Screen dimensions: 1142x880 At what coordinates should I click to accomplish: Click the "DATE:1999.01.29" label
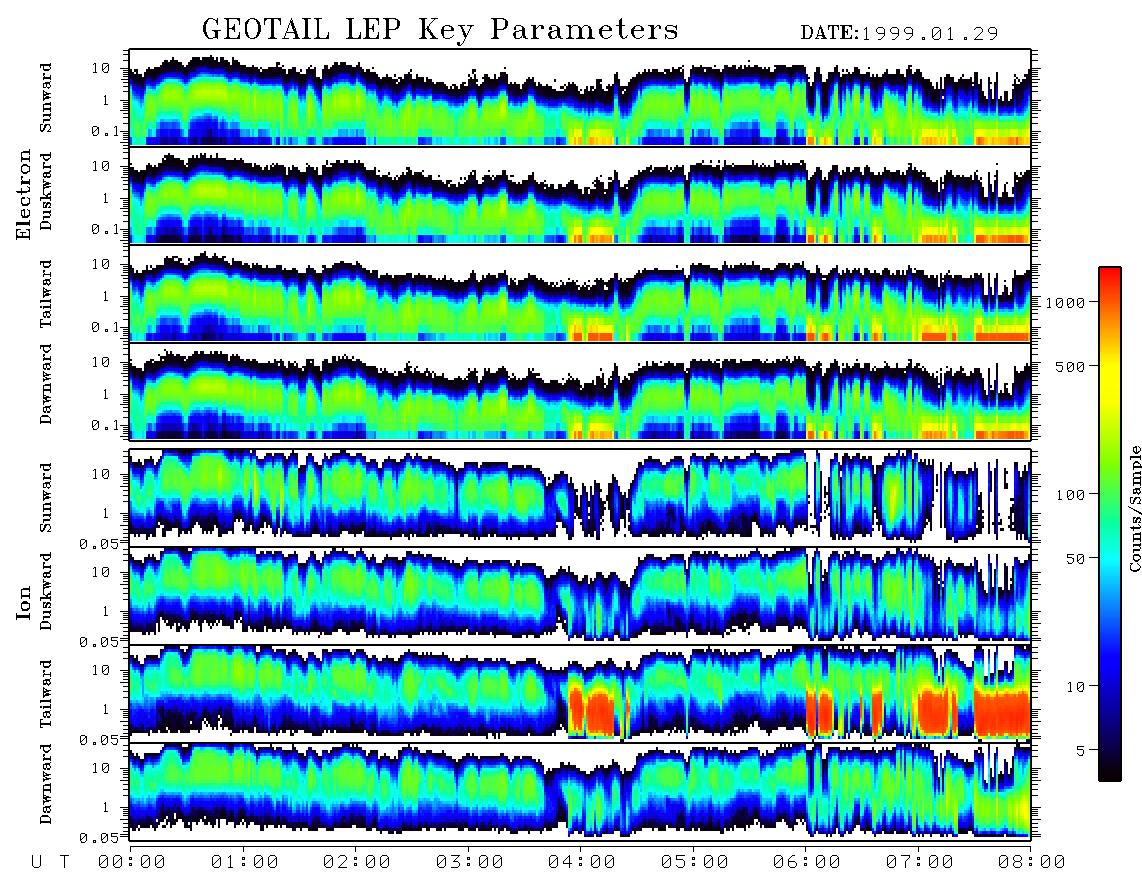tap(899, 33)
